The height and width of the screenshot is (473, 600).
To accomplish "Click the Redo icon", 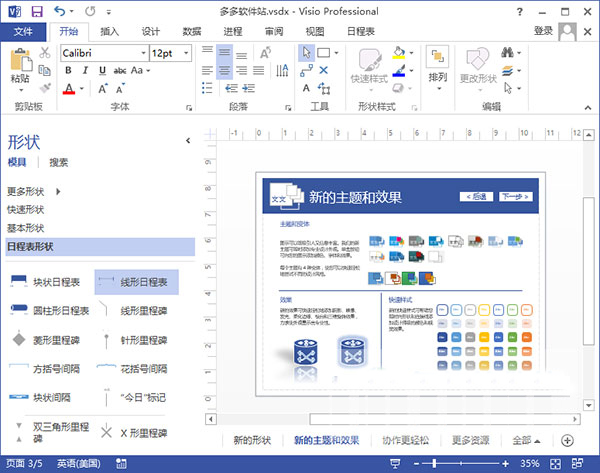I will click(x=90, y=11).
